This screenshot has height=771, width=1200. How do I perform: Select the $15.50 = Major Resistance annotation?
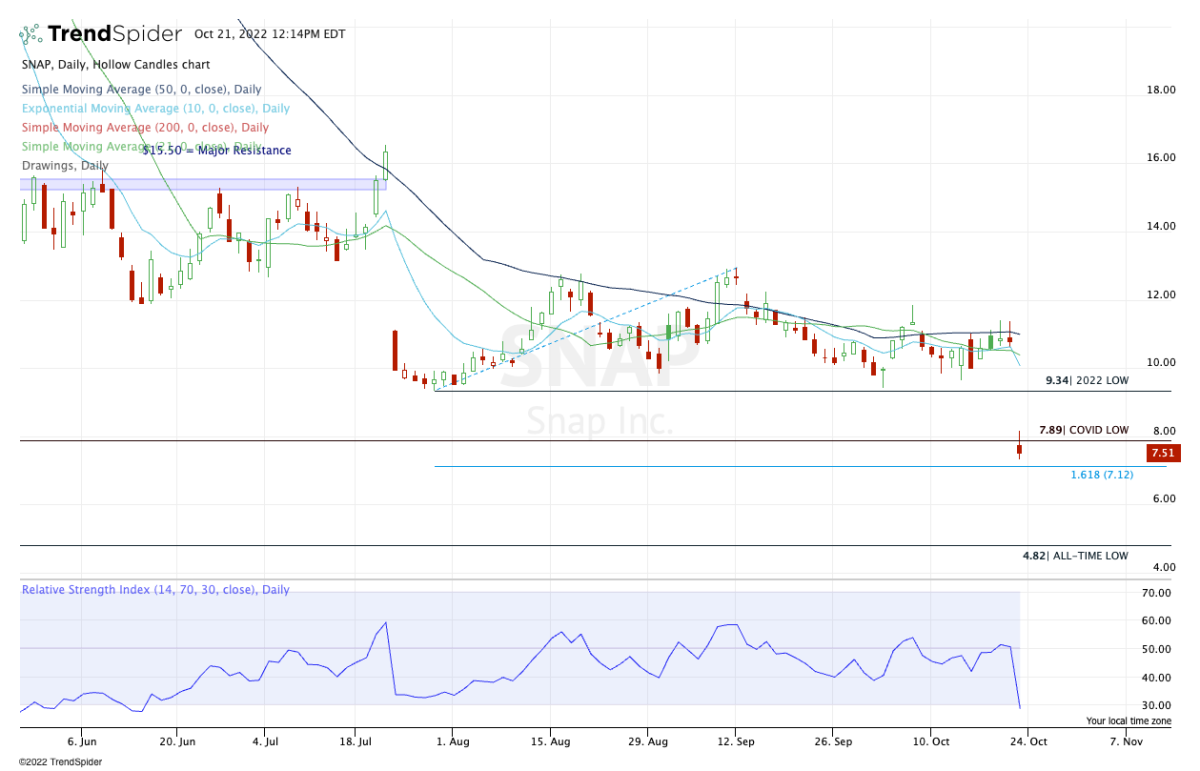[x=217, y=151]
